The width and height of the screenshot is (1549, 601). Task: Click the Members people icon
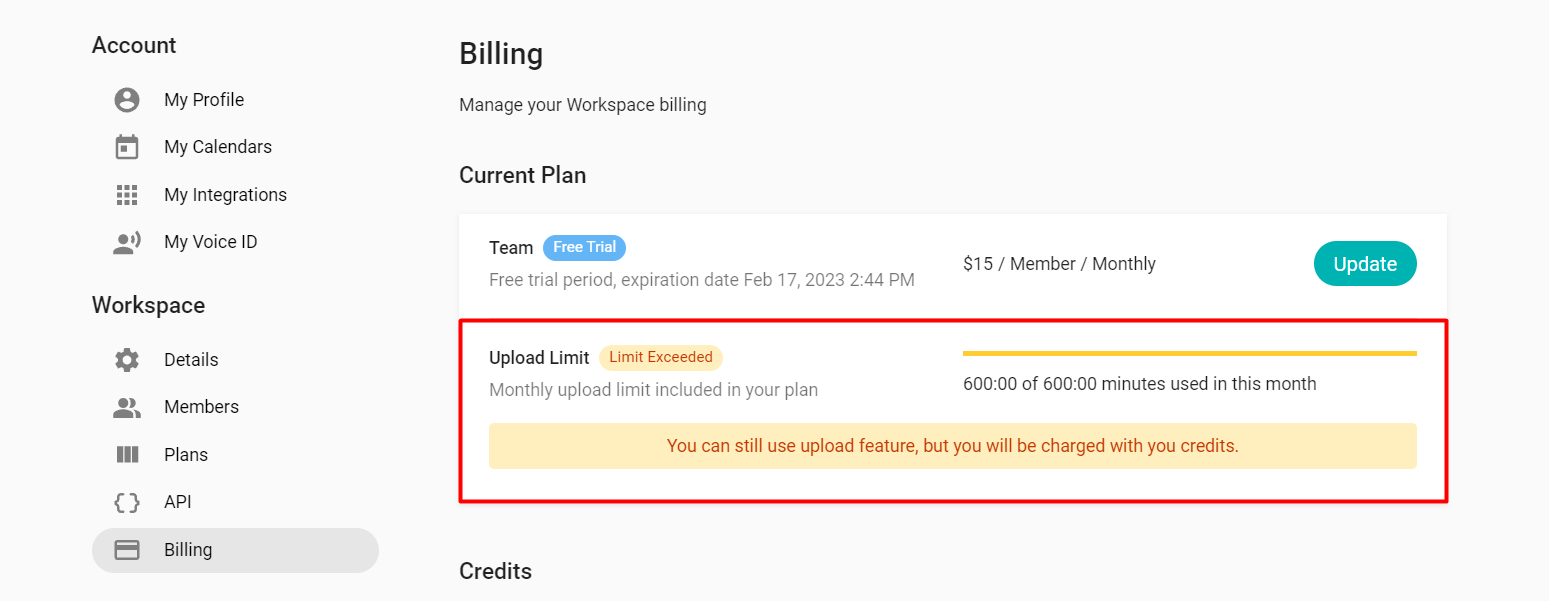click(127, 407)
